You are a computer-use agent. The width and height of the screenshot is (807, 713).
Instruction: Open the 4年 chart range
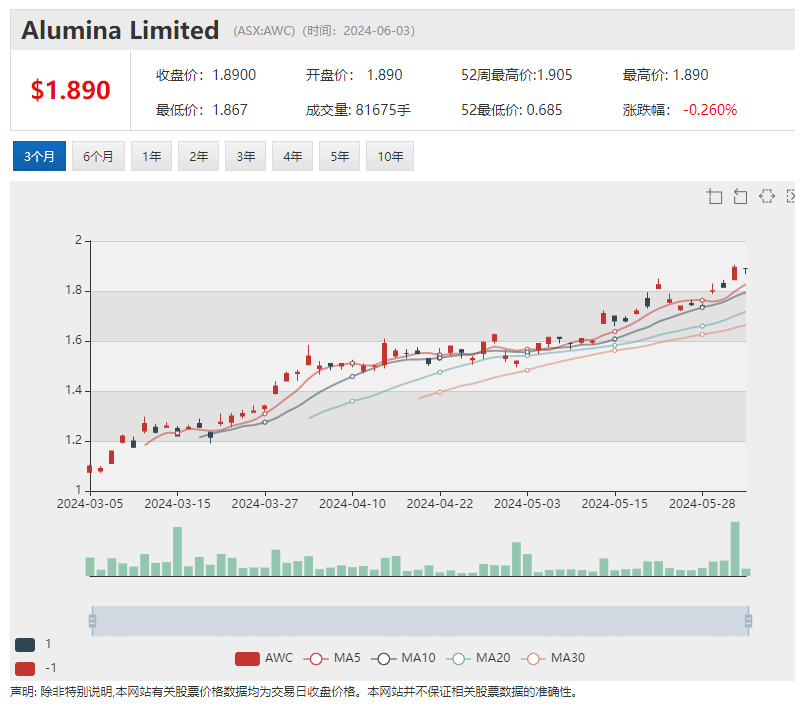[x=292, y=156]
